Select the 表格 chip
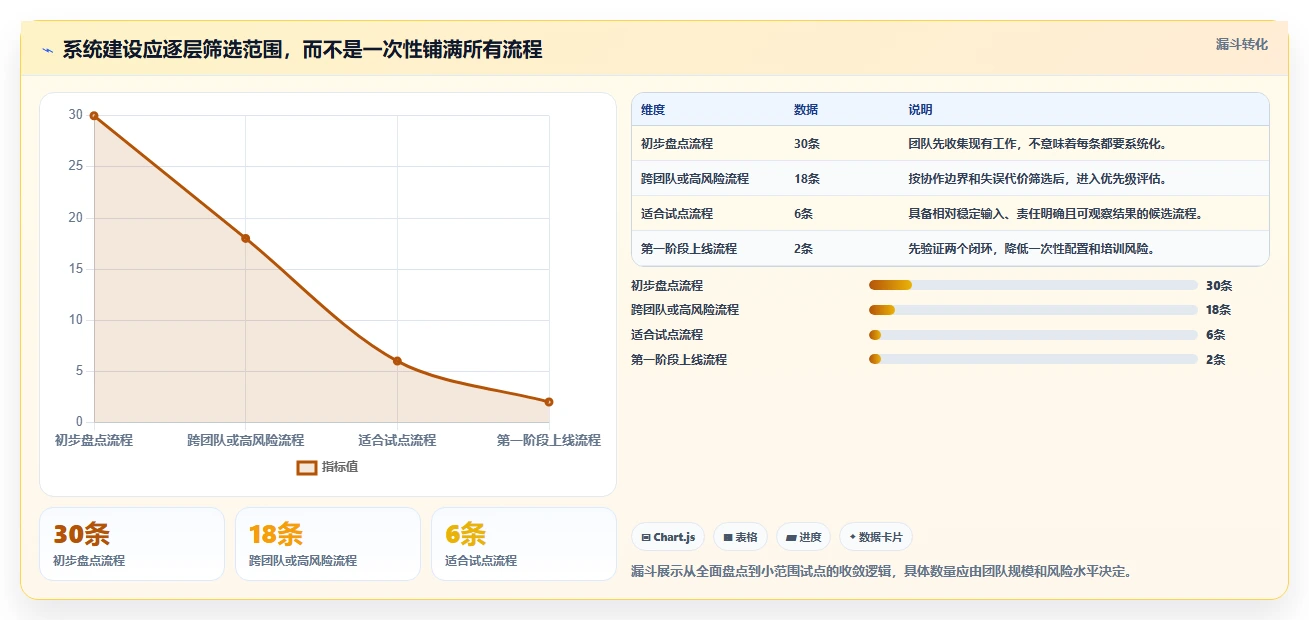The height and width of the screenshot is (620, 1309). point(740,537)
